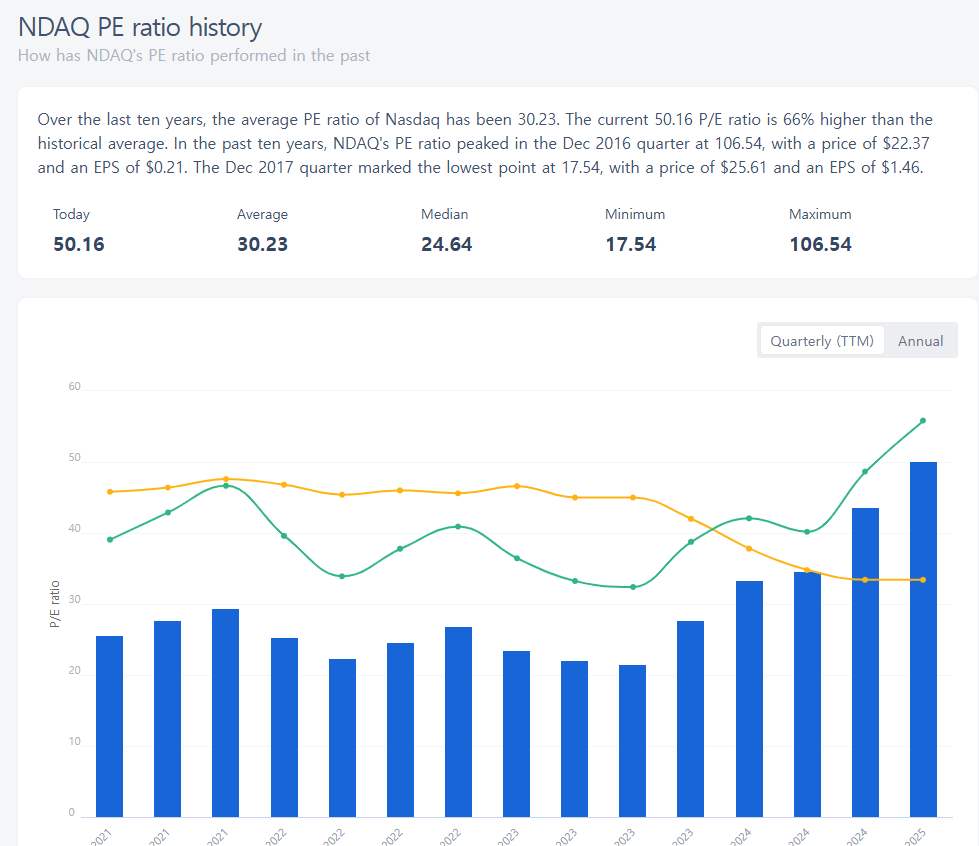Click the y-axis label 30
This screenshot has height=846, width=979.
pos(74,599)
